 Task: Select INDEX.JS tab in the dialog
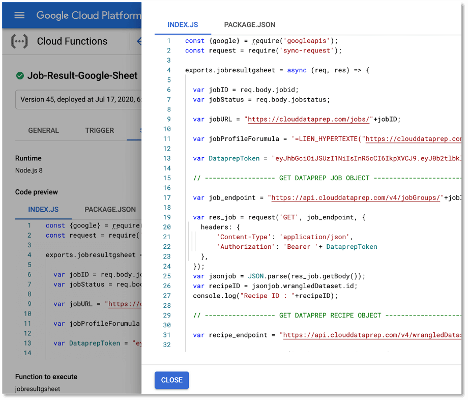tap(183, 25)
